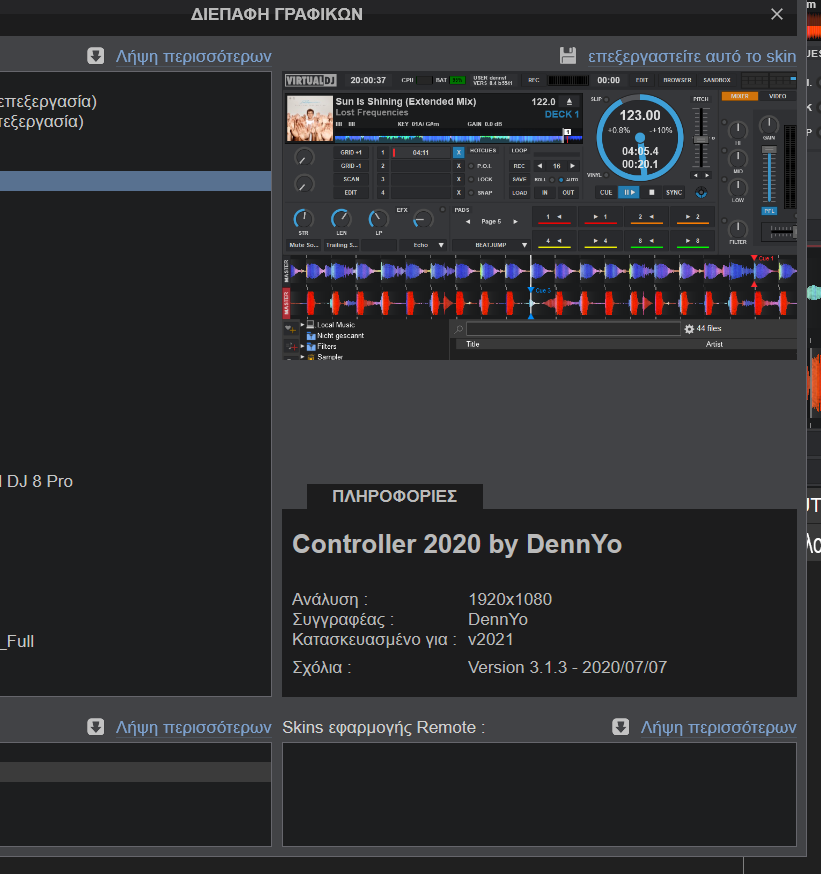This screenshot has height=874, width=821.
Task: Select the blue highlighted row in the skin list
Action: pos(135,181)
